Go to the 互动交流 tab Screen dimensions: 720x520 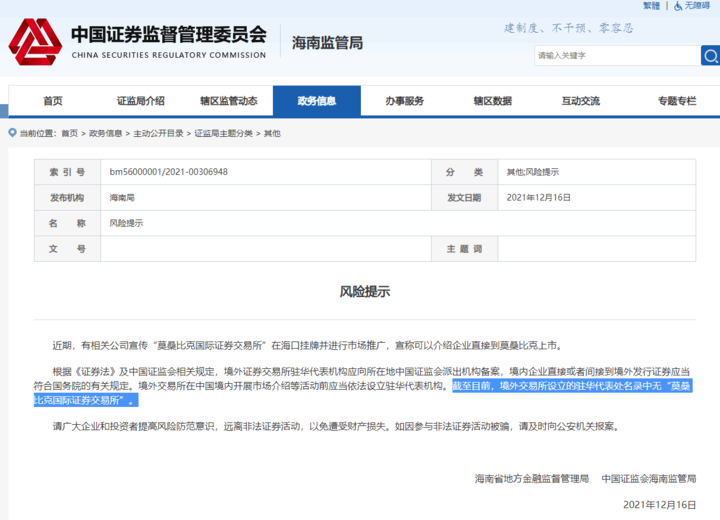[x=580, y=101]
